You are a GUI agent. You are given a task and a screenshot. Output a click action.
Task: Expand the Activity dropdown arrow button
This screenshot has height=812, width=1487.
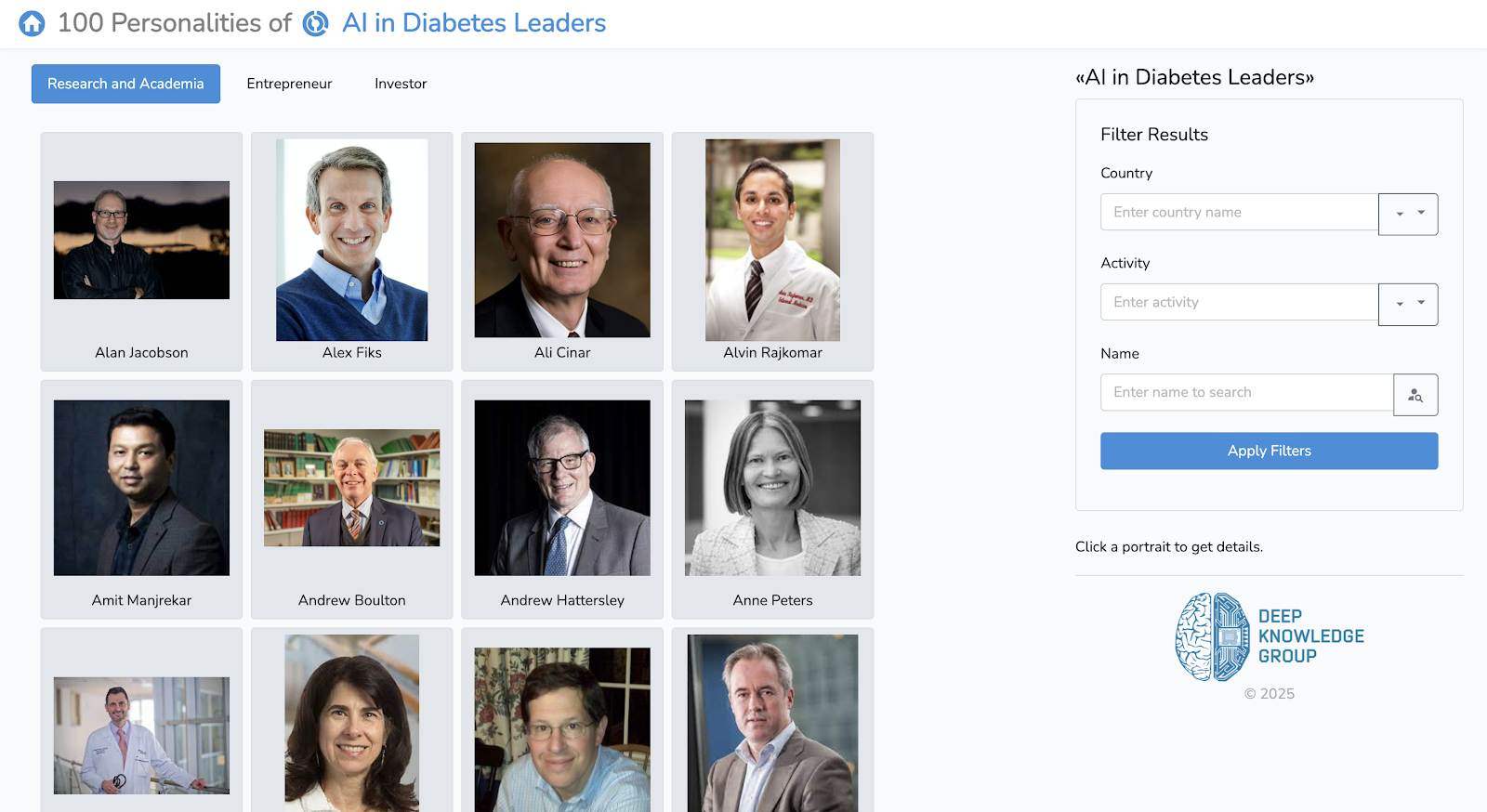click(1408, 305)
